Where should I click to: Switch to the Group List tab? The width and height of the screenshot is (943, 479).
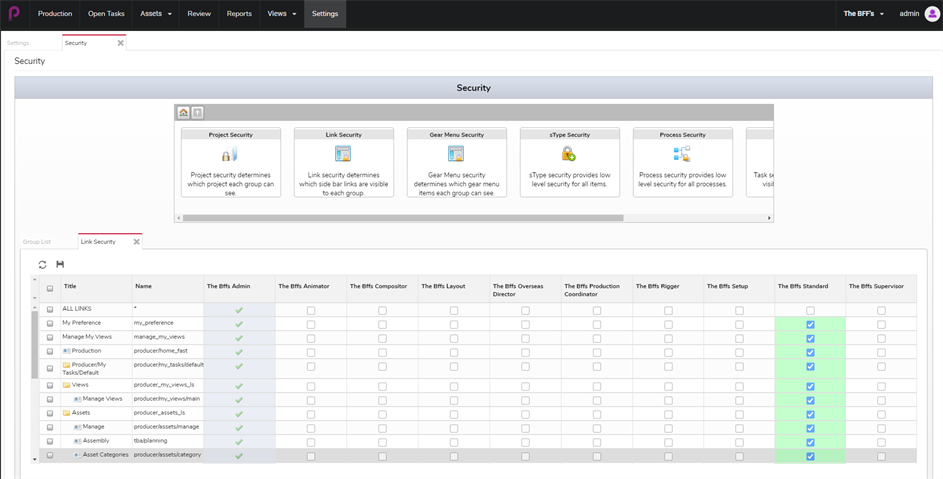tap(37, 242)
